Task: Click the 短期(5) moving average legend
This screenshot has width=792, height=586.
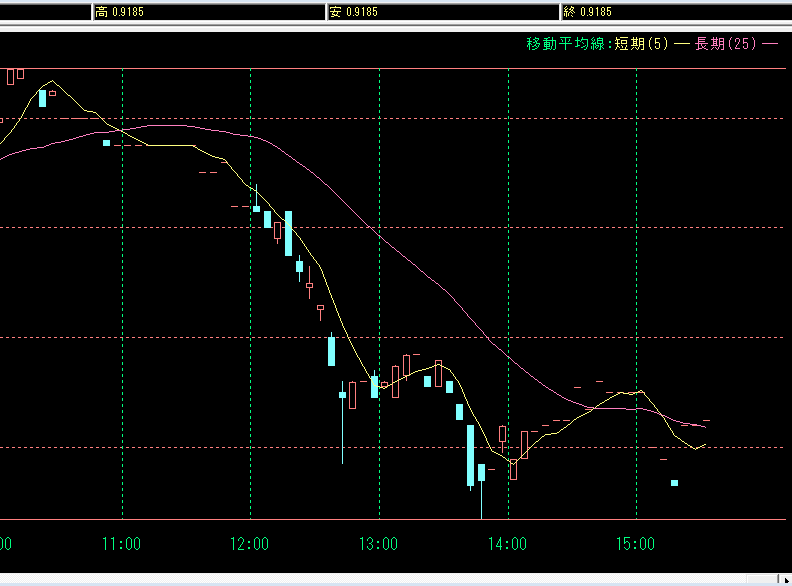Action: point(652,44)
